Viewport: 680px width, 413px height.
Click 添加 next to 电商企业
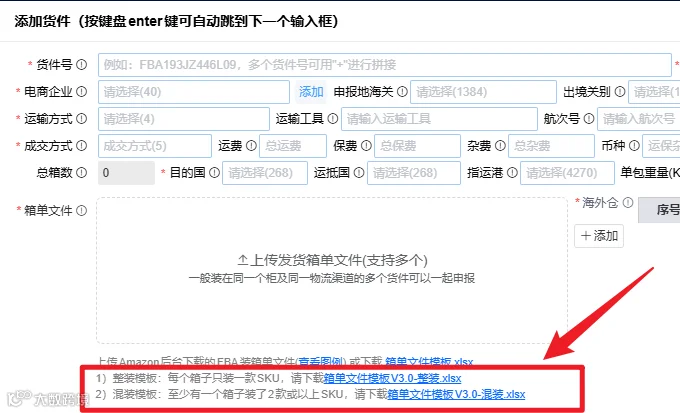coord(311,92)
